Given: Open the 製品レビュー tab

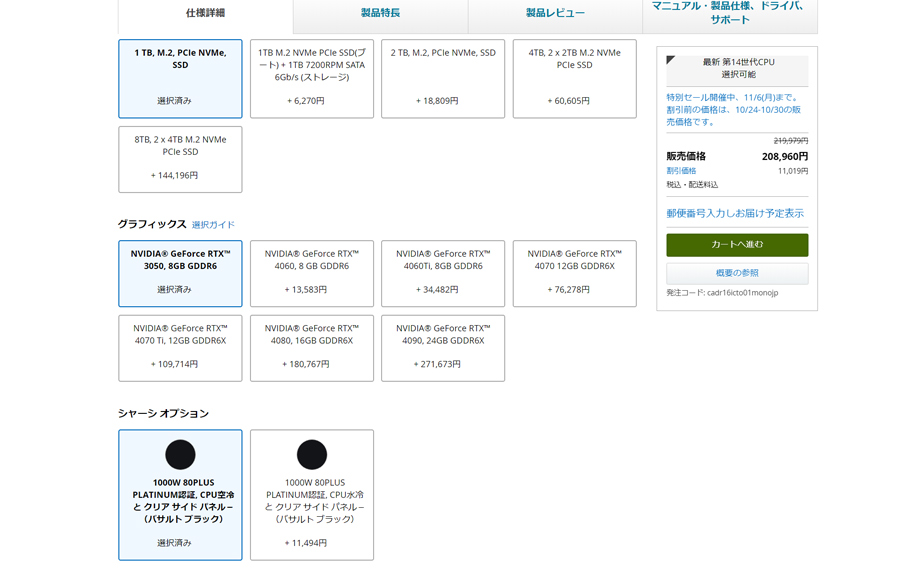Looking at the screenshot, I should (x=556, y=13).
